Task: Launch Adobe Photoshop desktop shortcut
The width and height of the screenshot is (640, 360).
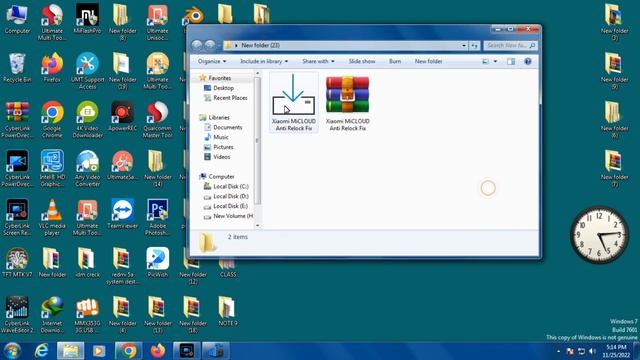Action: (x=158, y=217)
